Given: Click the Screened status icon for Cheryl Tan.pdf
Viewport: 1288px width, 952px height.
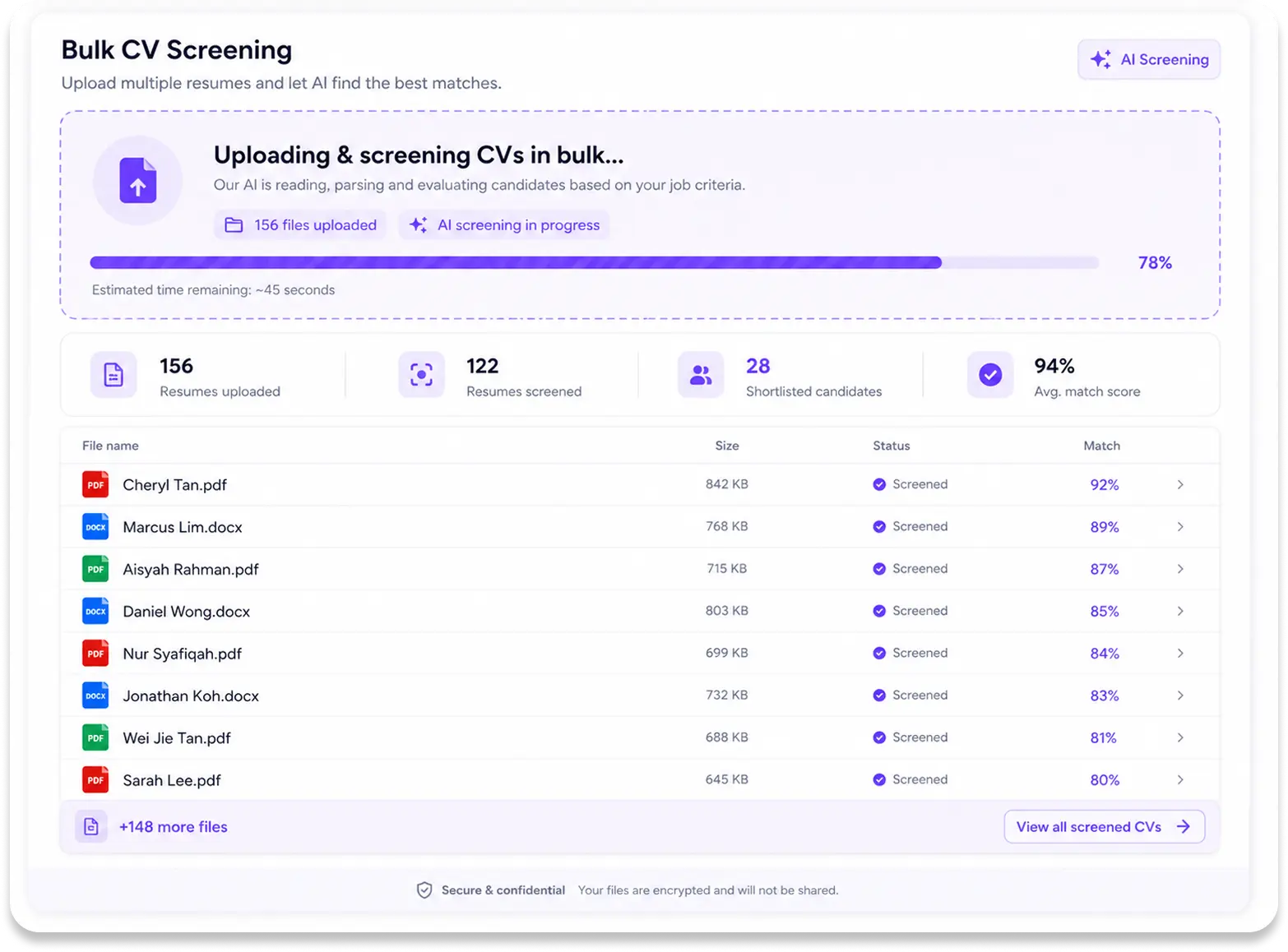Looking at the screenshot, I should point(879,484).
